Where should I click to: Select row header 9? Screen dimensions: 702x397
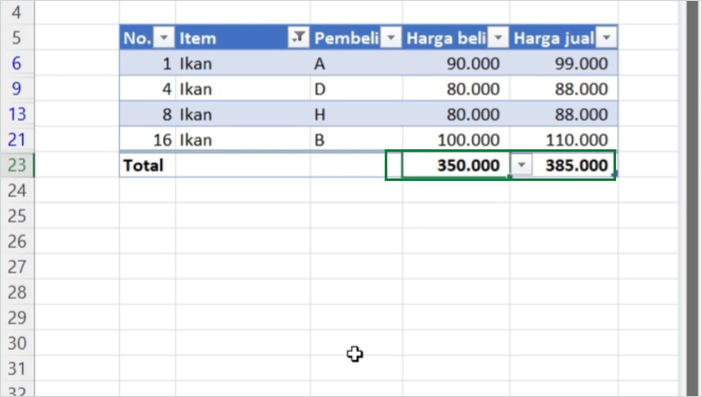coord(17,89)
